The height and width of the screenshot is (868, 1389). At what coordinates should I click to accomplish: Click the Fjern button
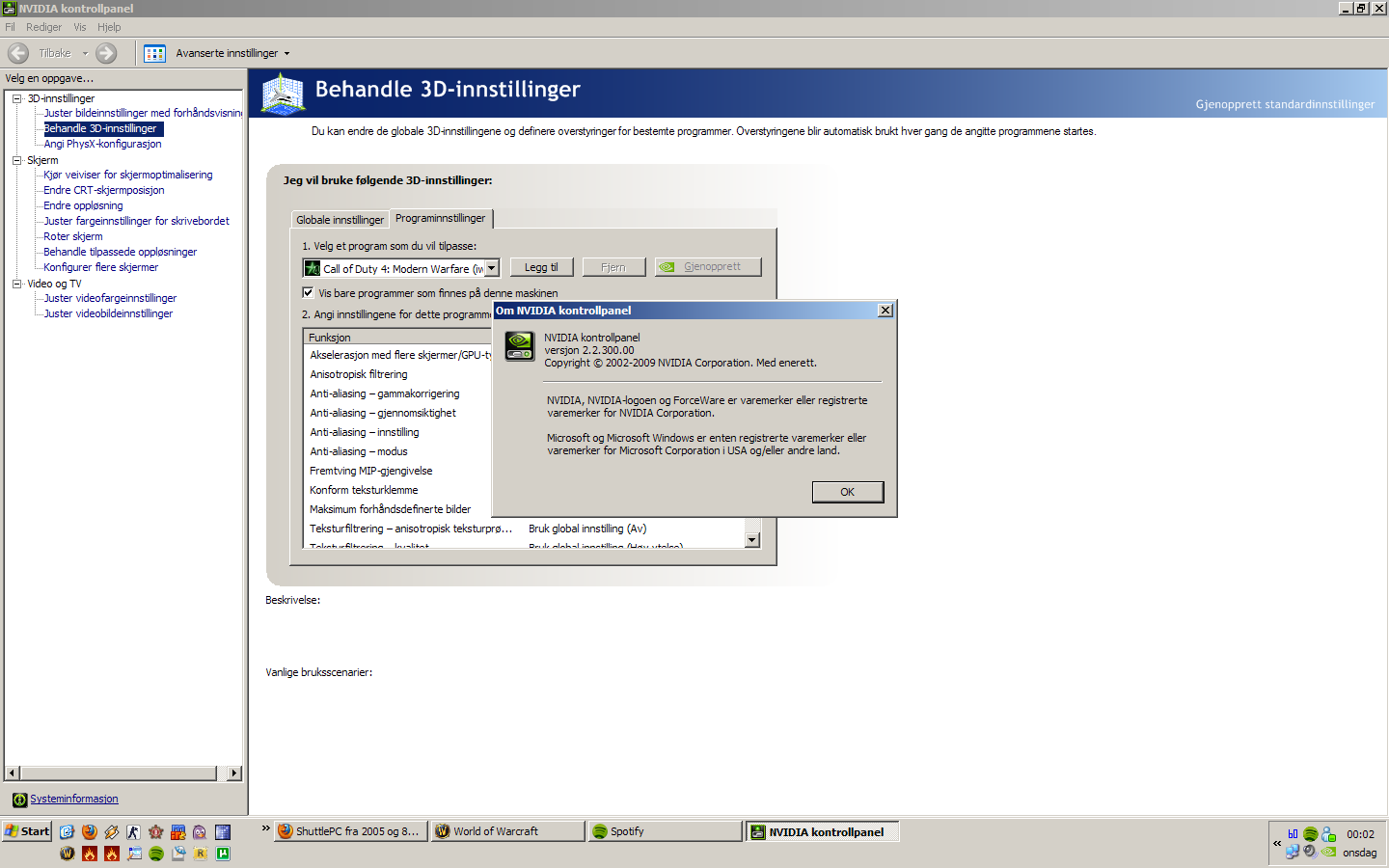tap(613, 267)
